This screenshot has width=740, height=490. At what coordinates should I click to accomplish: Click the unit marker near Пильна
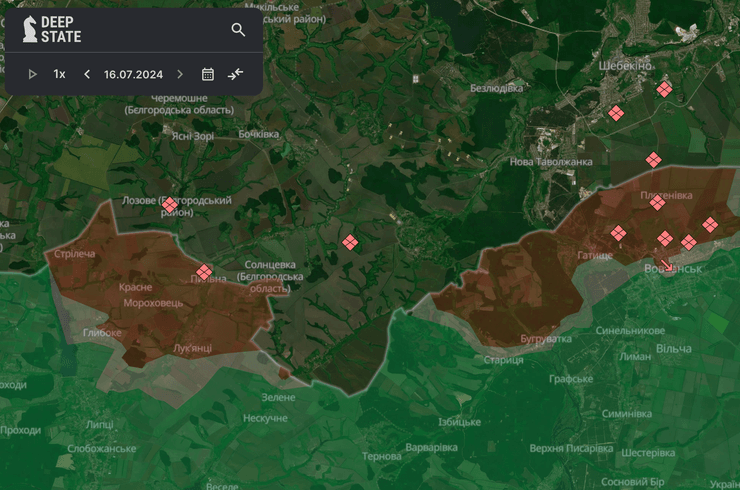[x=204, y=272]
